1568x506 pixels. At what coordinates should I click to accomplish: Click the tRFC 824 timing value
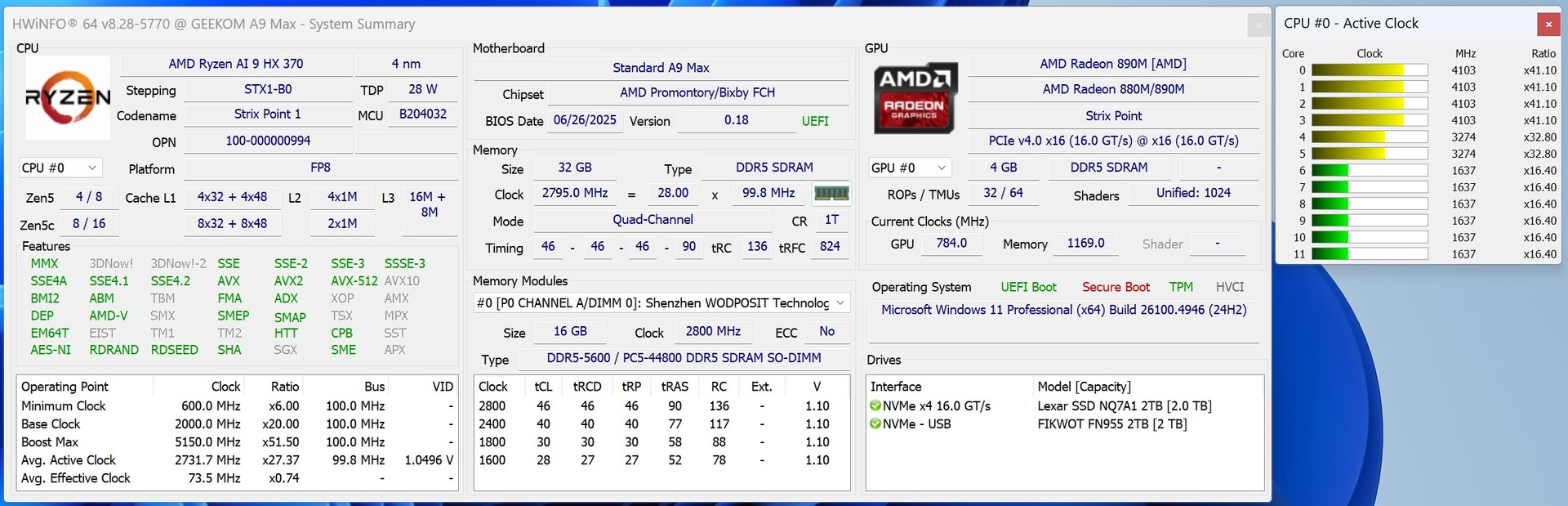click(x=830, y=247)
